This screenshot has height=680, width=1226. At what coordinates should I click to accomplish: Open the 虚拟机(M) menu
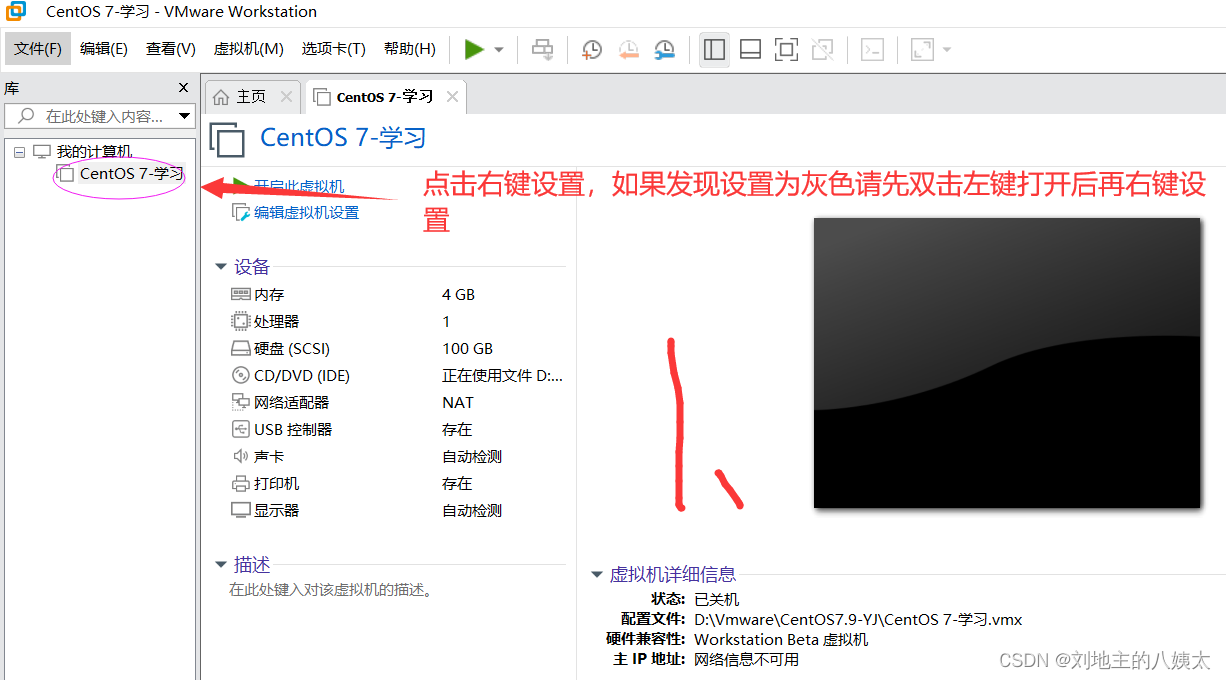click(249, 49)
